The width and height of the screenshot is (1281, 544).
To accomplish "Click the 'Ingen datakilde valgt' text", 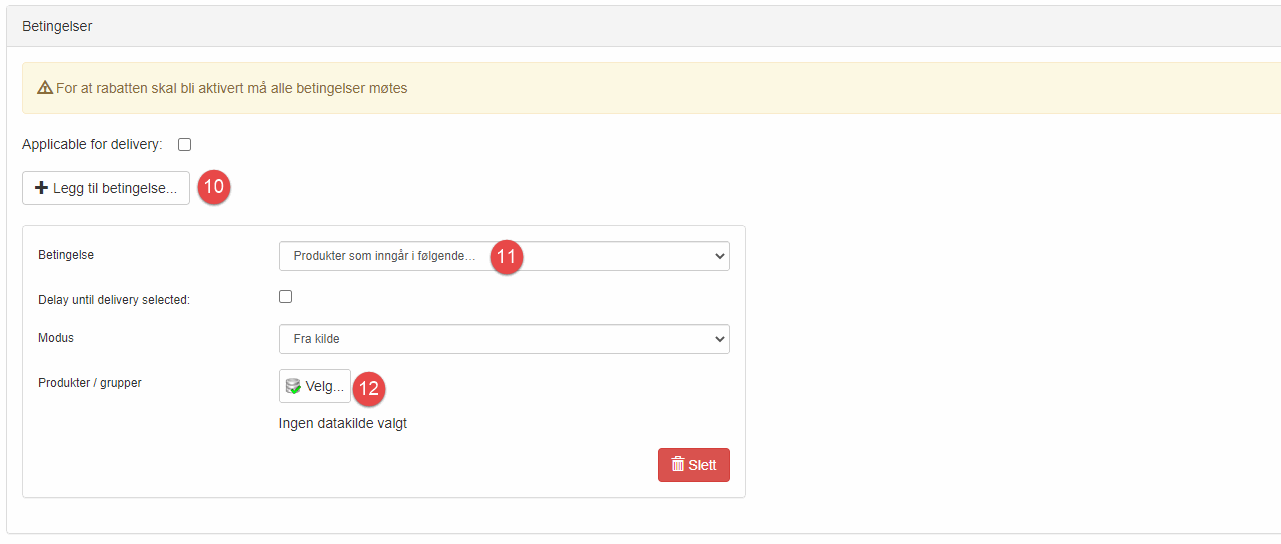I will 343,423.
